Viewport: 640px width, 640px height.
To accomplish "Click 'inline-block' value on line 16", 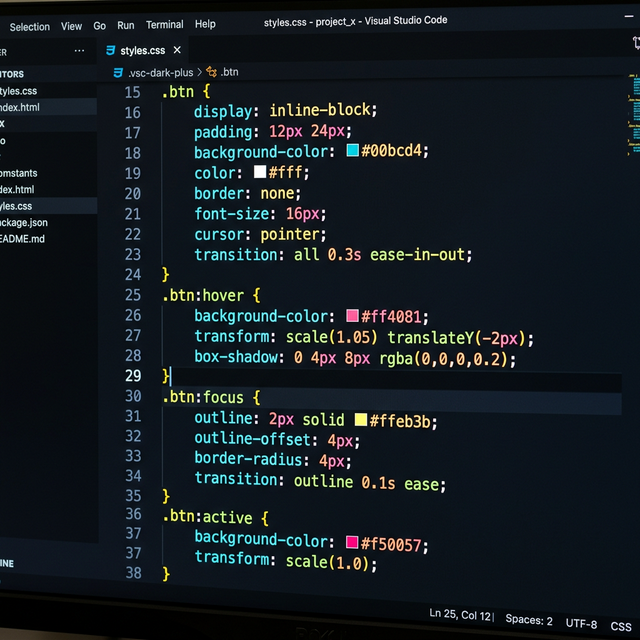I will click(x=320, y=110).
